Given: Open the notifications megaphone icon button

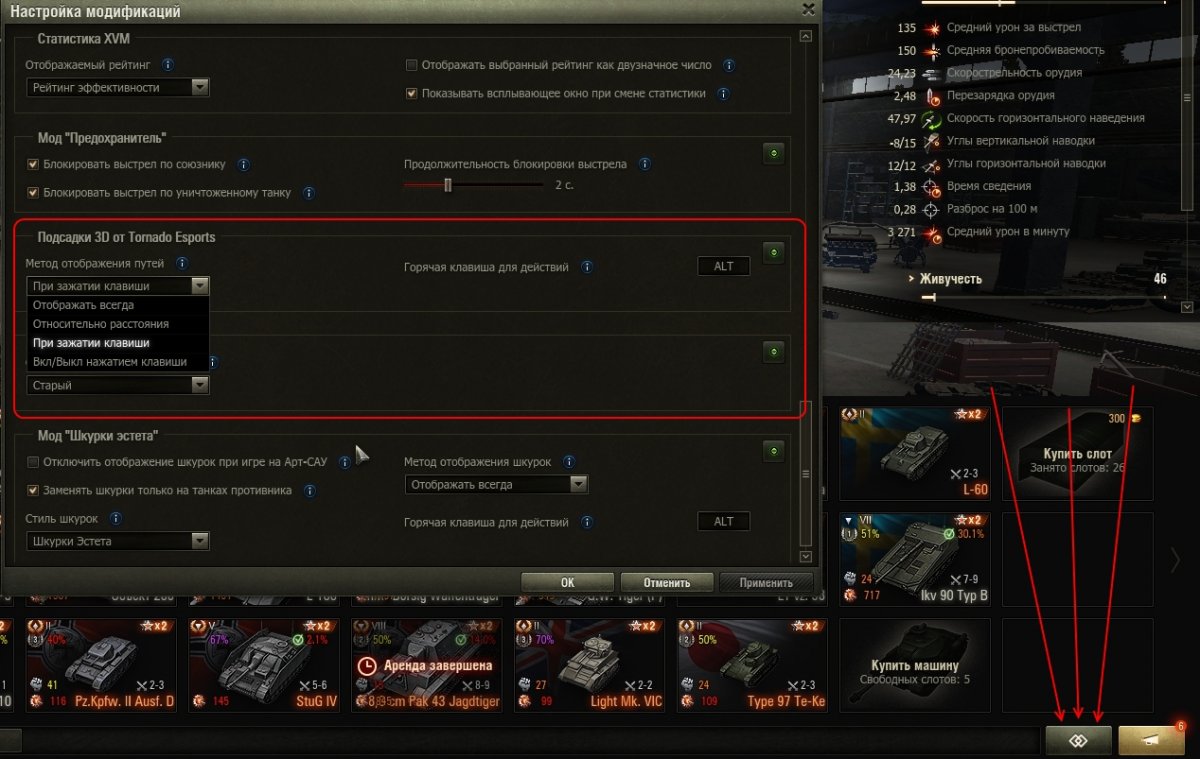Looking at the screenshot, I should point(1151,739).
